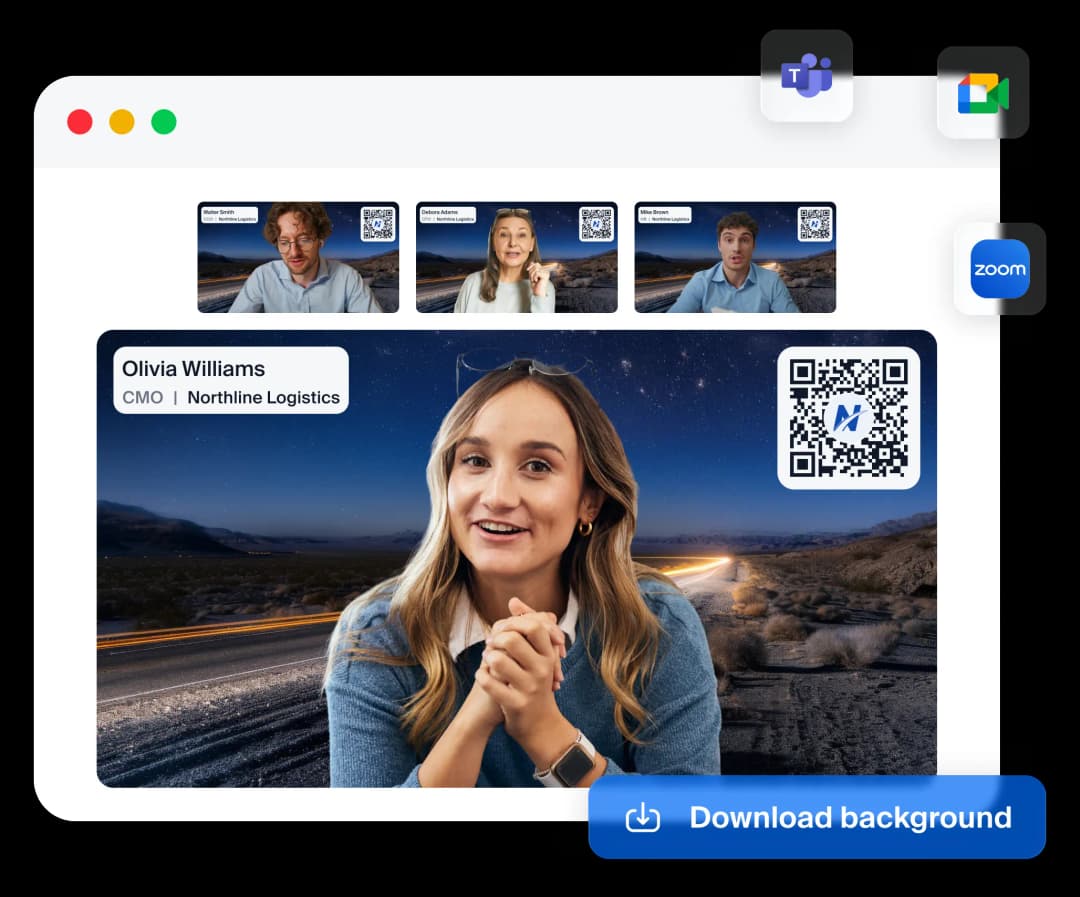Viewport: 1080px width, 897px height.
Task: Select Walter Smith's video thumbnail
Action: coord(298,258)
